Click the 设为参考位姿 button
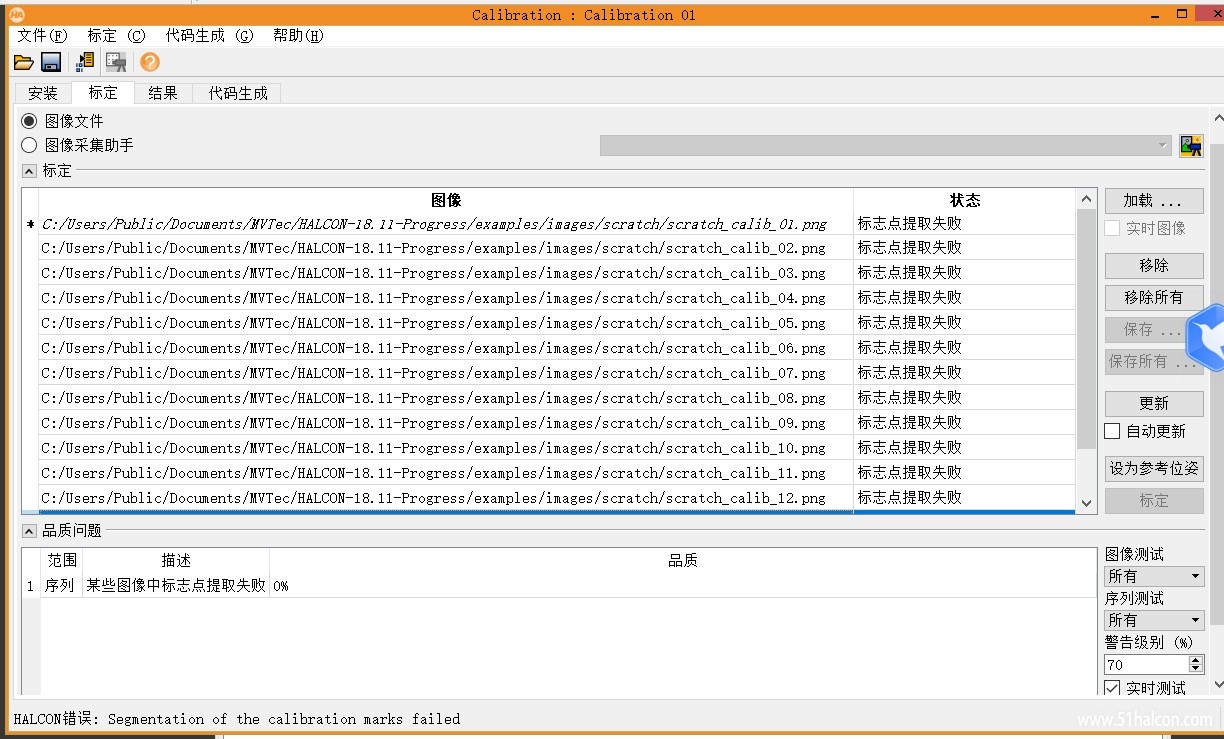1224x739 pixels. click(1154, 468)
